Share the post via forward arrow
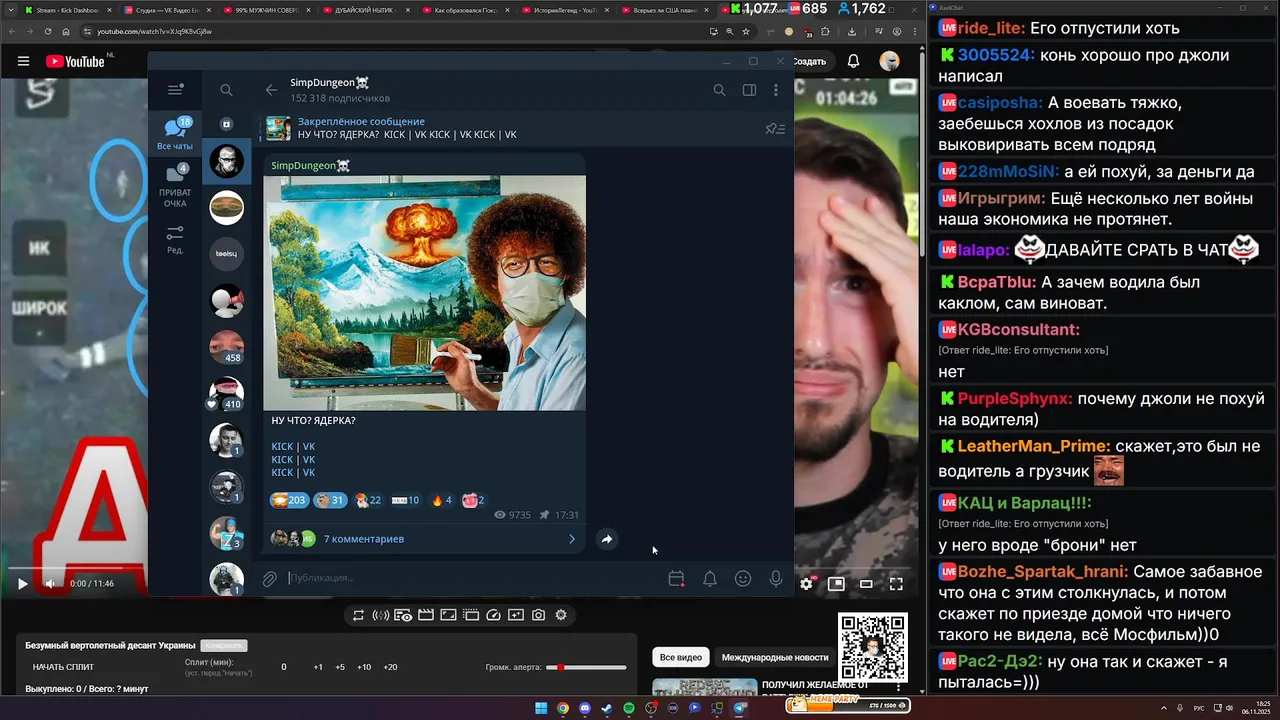Viewport: 1280px width, 720px height. click(x=606, y=539)
